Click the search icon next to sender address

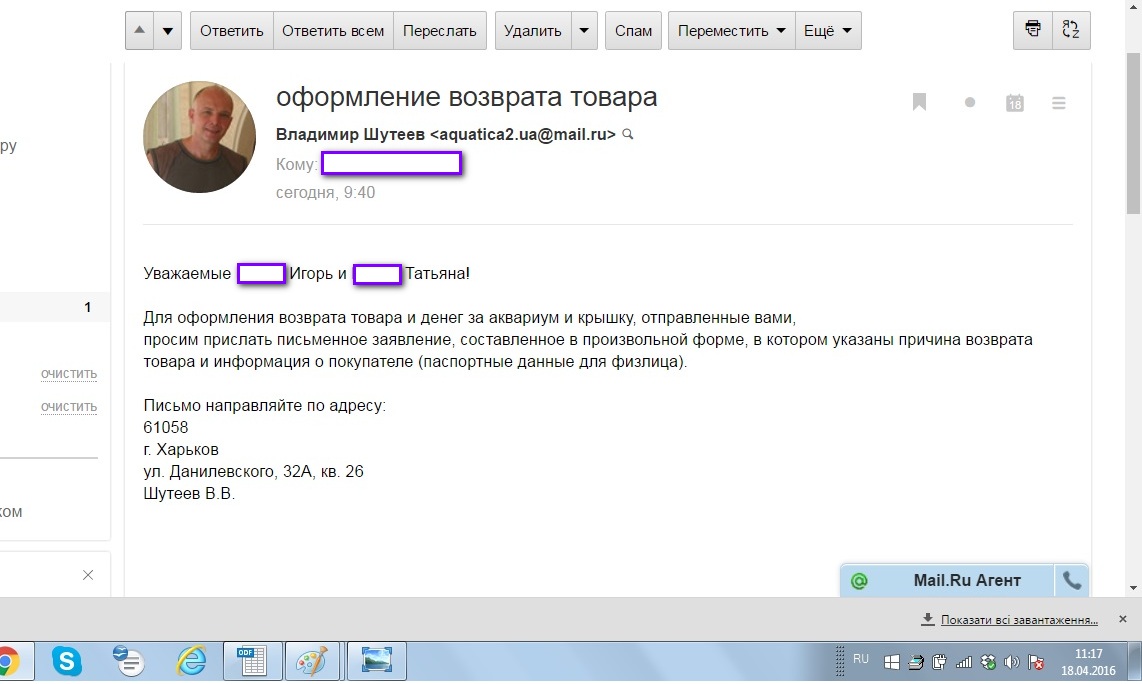628,134
